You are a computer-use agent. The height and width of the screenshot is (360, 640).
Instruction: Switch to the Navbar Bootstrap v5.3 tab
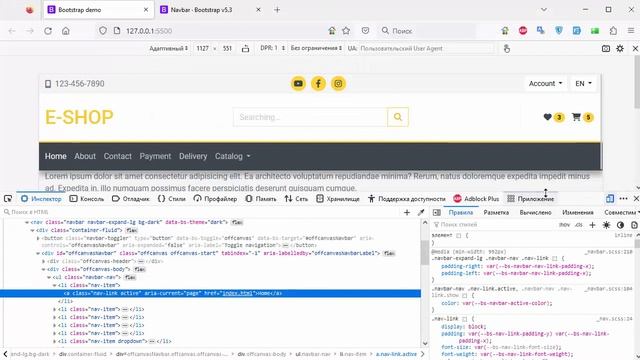(209, 9)
